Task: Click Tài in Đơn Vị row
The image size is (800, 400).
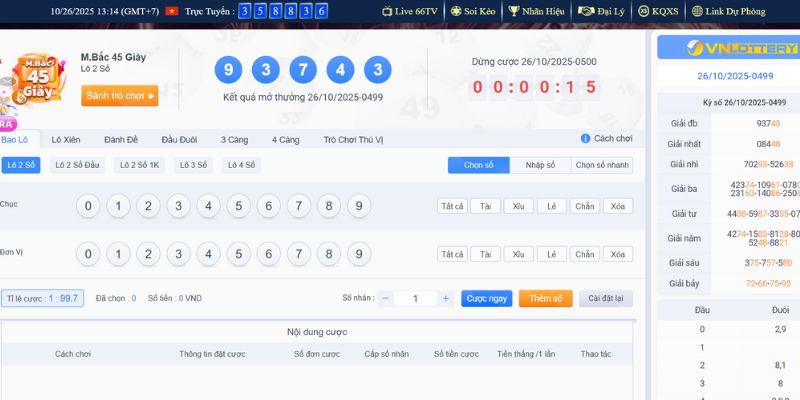Action: [485, 254]
